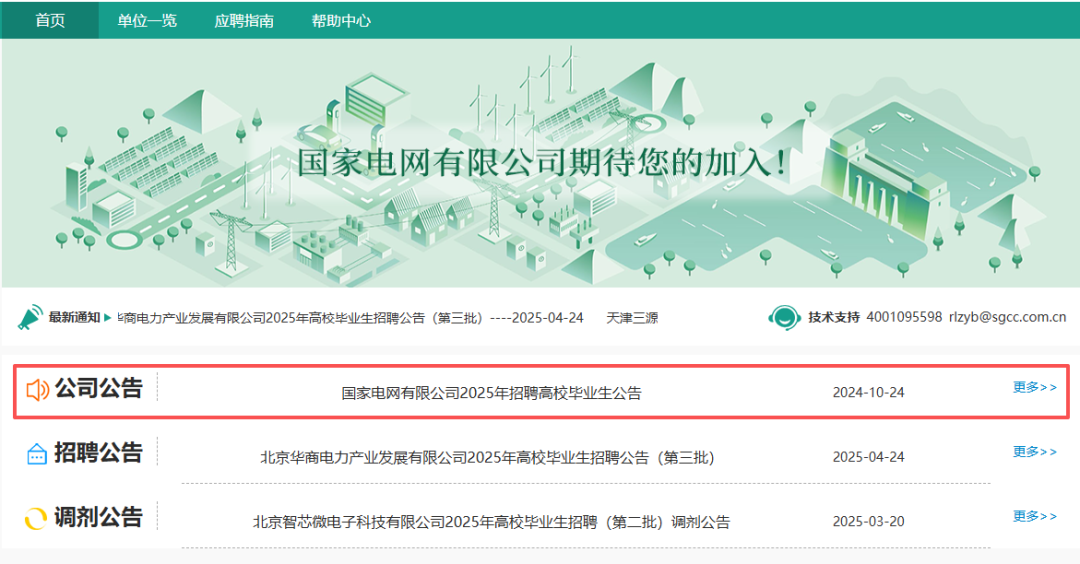Click the rlzyb@sgcc.com.cn email address
The width and height of the screenshot is (1080, 564).
point(1007,317)
